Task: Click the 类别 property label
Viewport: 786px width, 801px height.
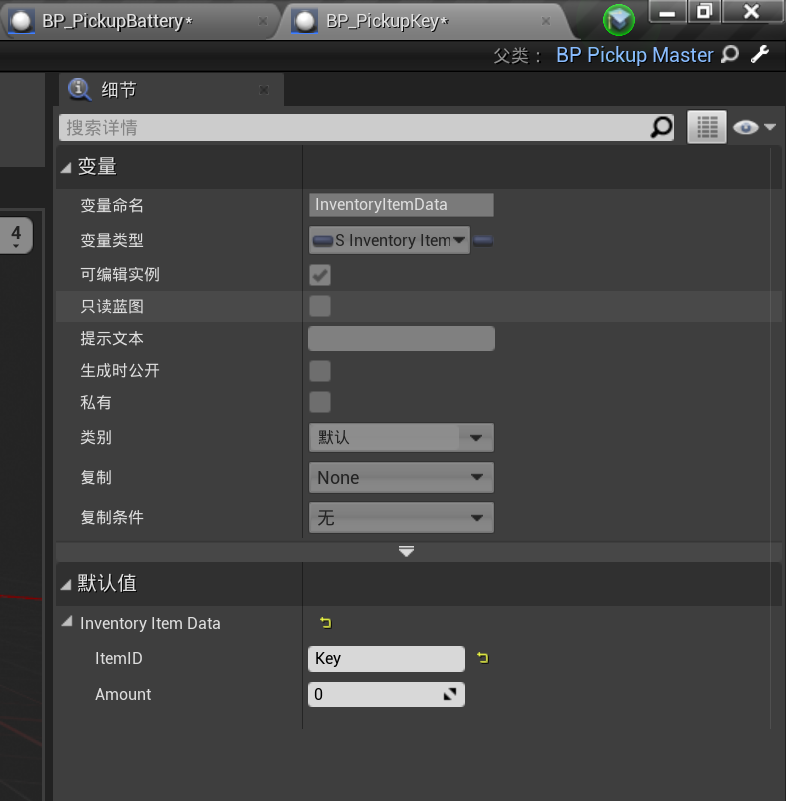Action: (x=96, y=437)
